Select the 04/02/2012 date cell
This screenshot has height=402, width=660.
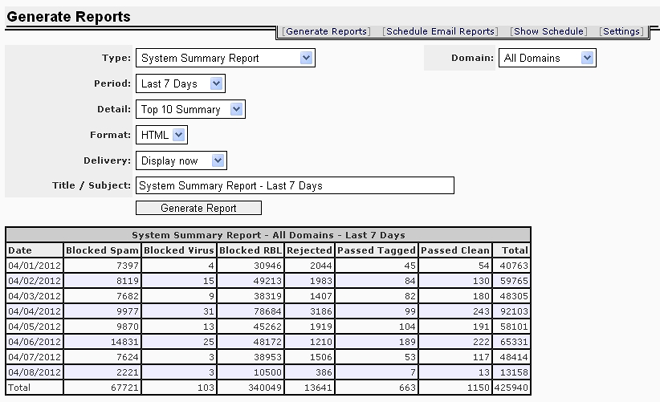click(35, 281)
